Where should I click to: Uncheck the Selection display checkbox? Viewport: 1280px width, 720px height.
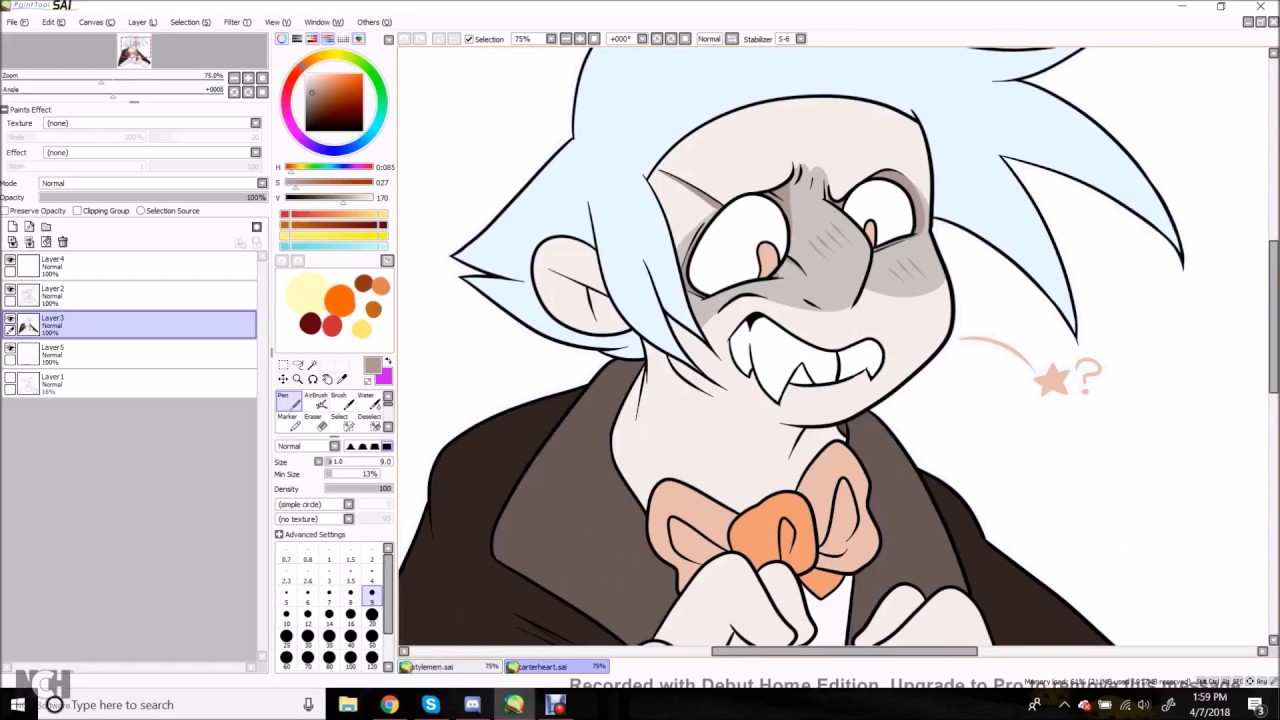click(x=469, y=39)
